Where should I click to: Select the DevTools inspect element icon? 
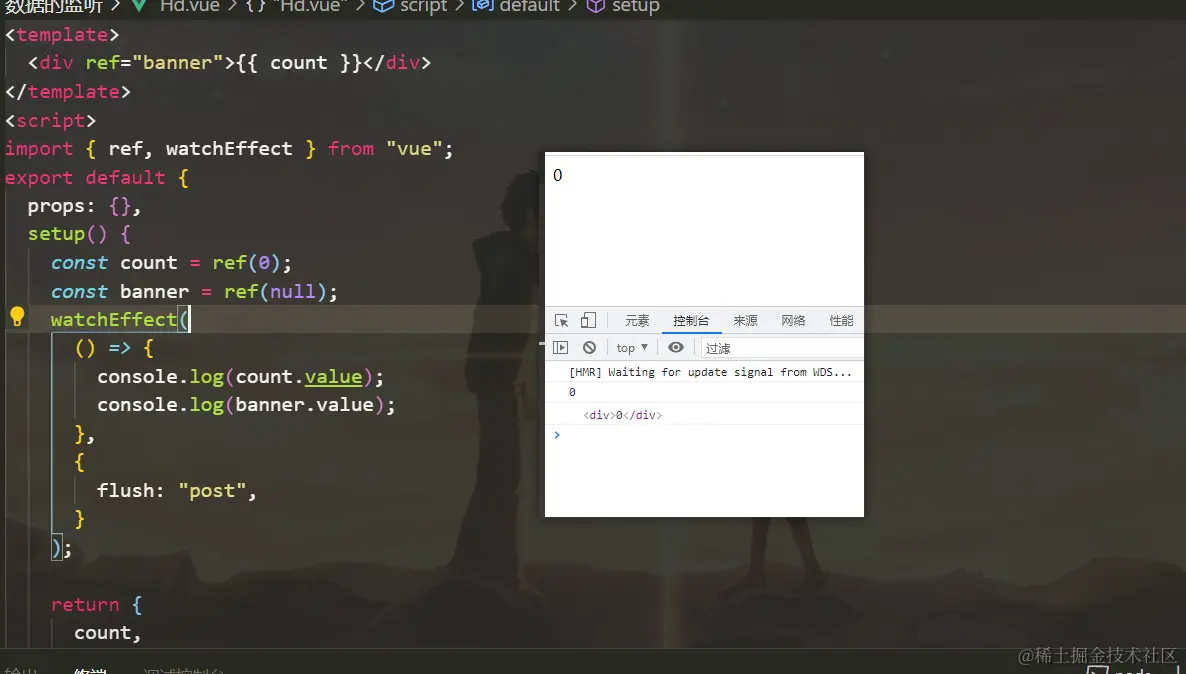561,321
